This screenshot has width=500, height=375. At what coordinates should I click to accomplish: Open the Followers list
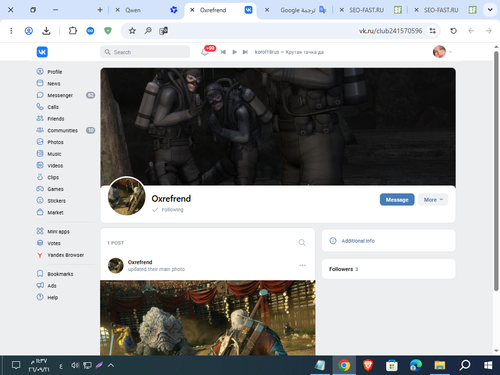point(388,269)
